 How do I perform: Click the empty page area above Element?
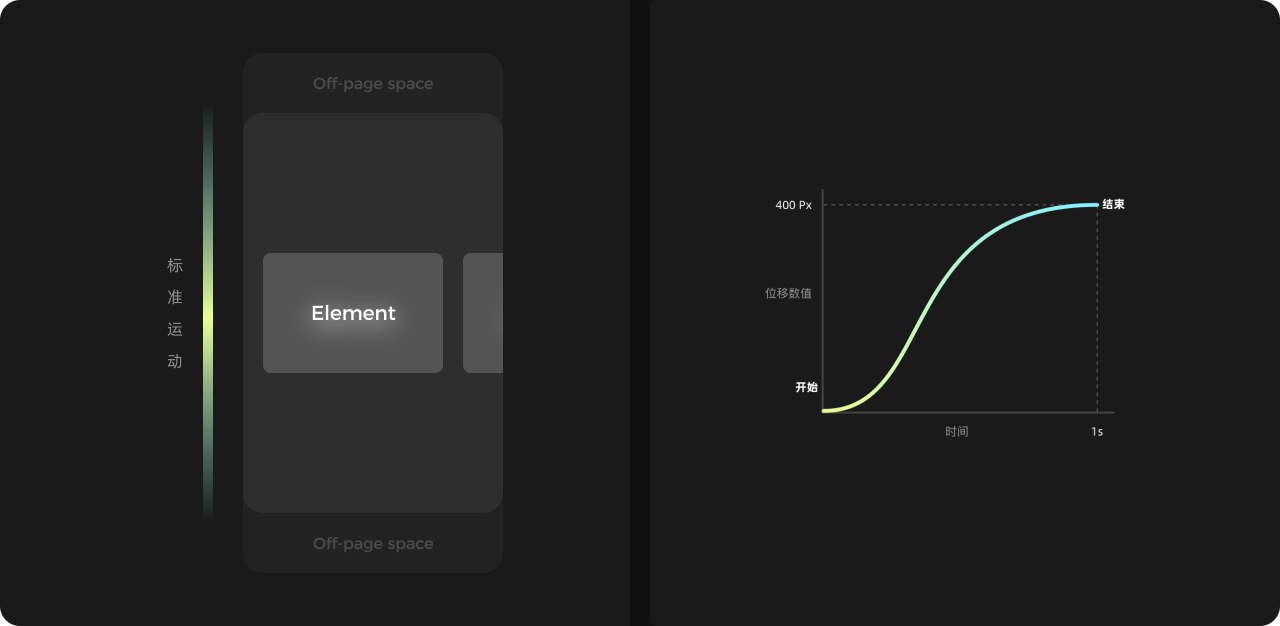coord(373,183)
